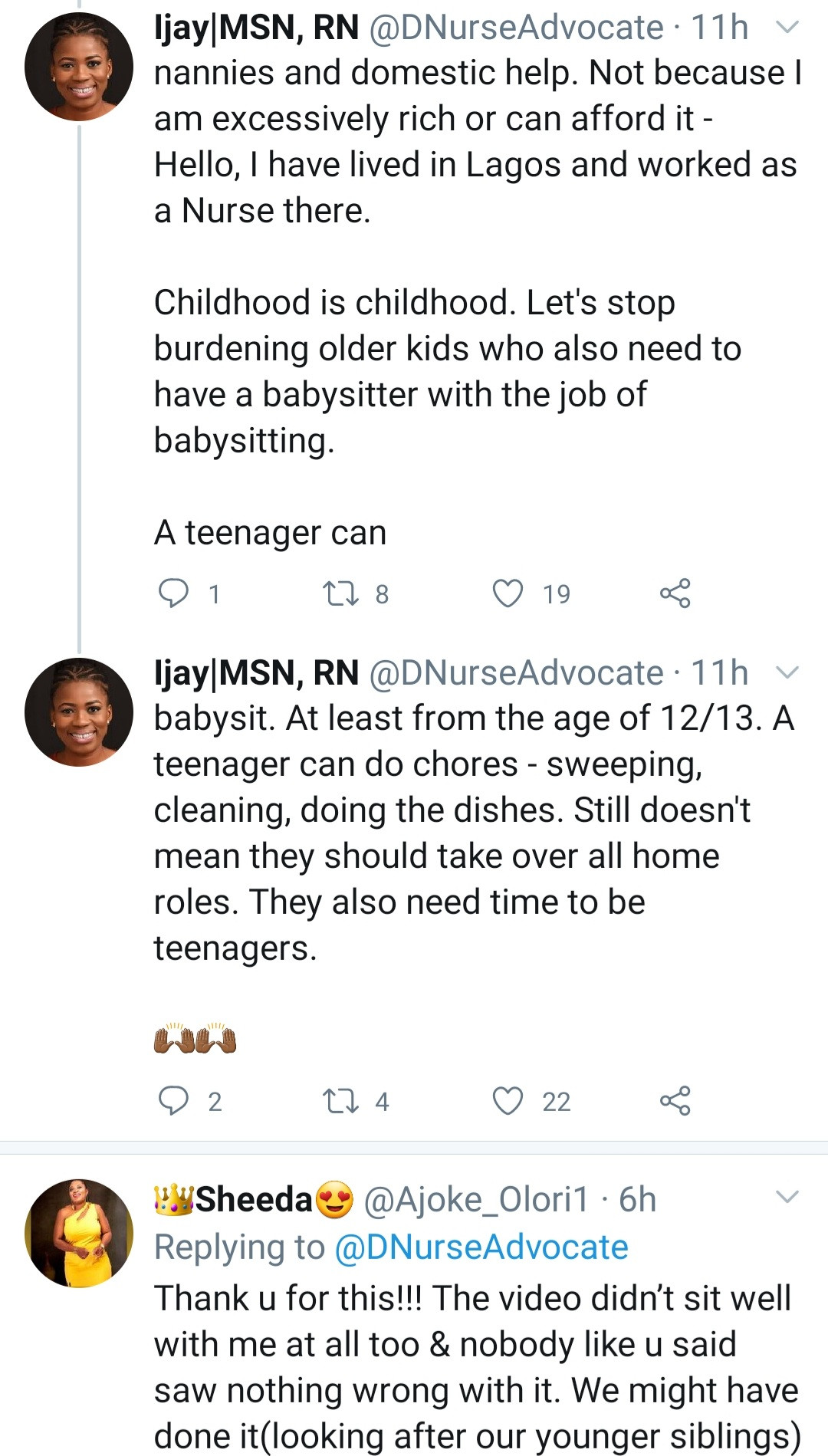Like the tweet with 19 likes
Screen dimensions: 828x1456
click(508, 593)
